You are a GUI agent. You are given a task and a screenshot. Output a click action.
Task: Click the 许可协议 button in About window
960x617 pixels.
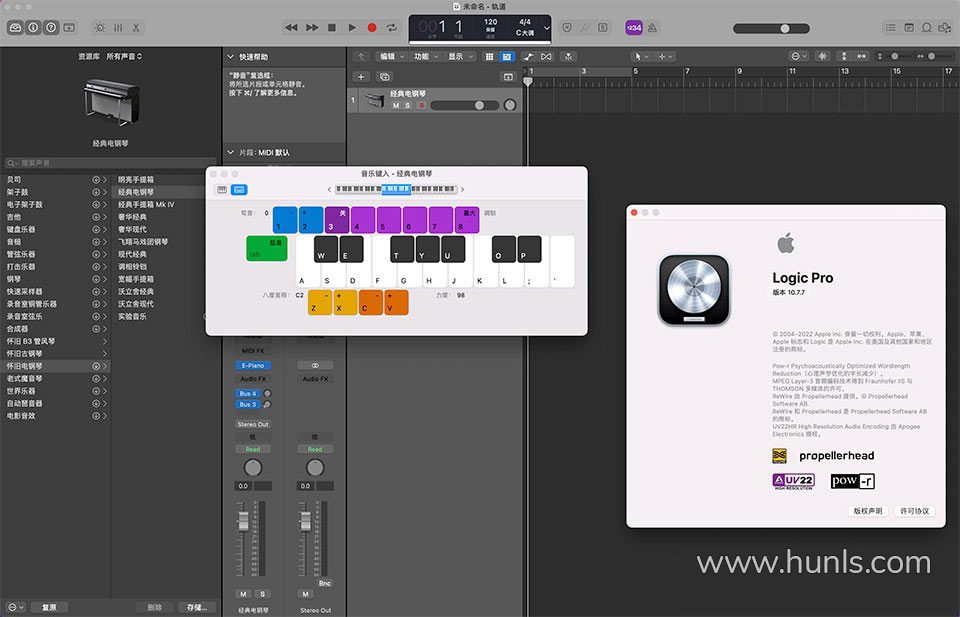tap(915, 510)
